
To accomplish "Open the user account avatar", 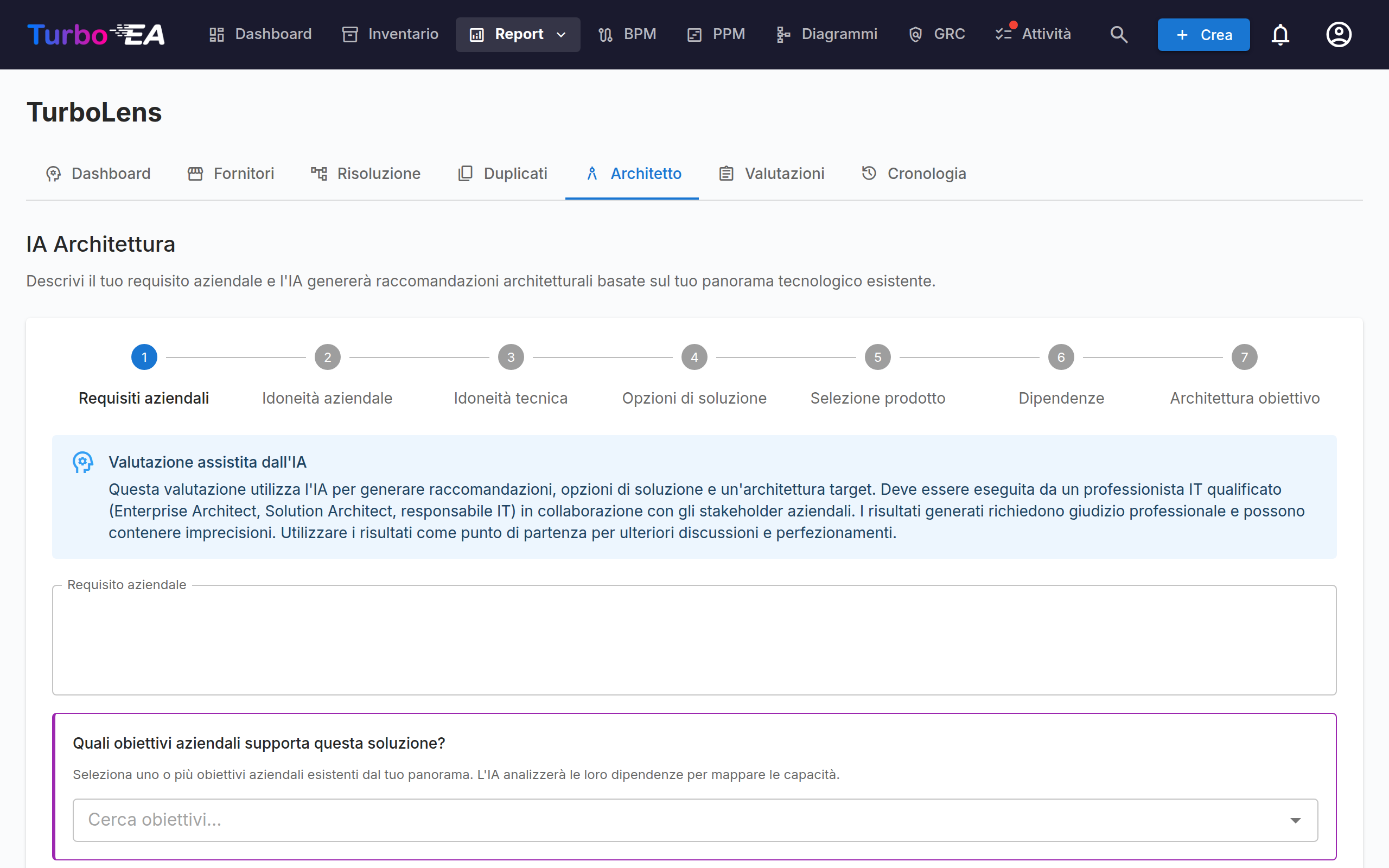I will [x=1339, y=34].
